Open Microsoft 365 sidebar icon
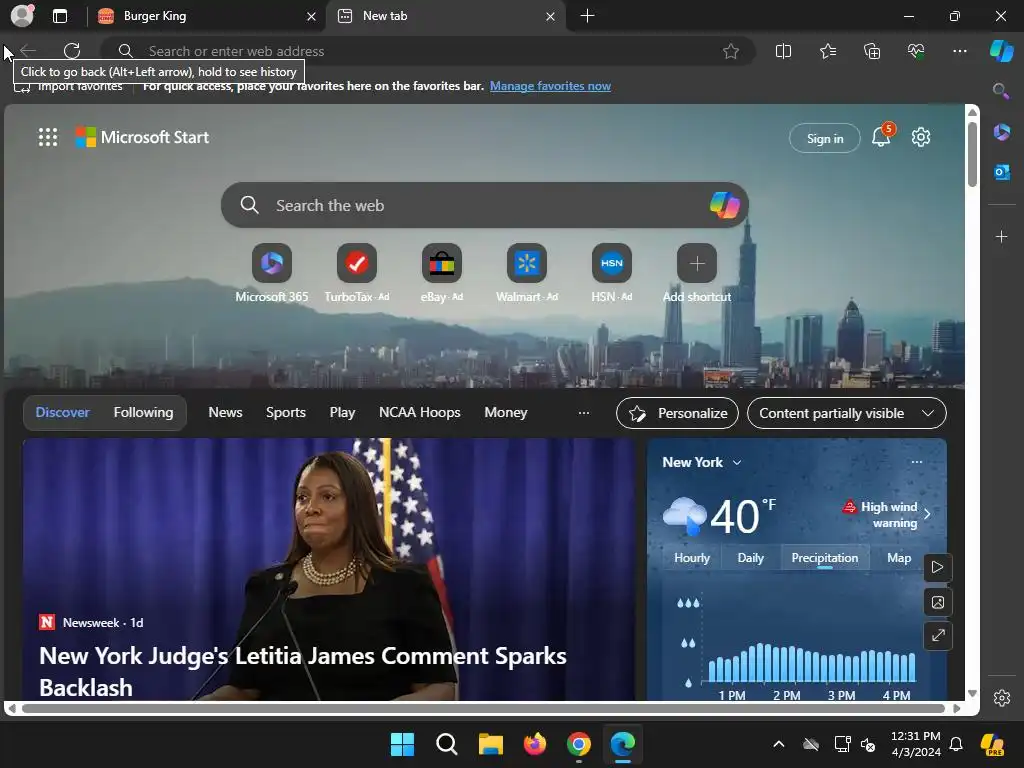 pos(1001,132)
